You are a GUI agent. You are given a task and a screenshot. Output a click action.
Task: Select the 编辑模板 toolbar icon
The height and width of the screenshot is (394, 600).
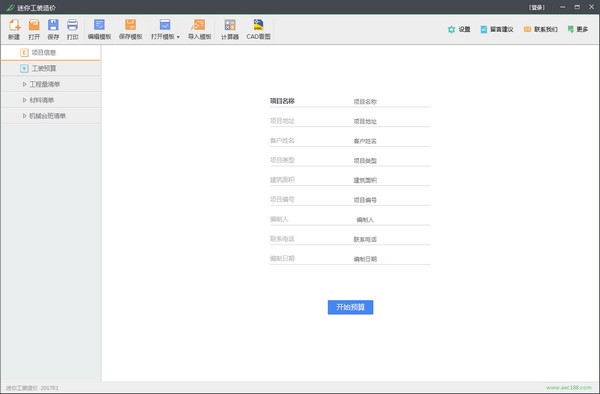99,29
